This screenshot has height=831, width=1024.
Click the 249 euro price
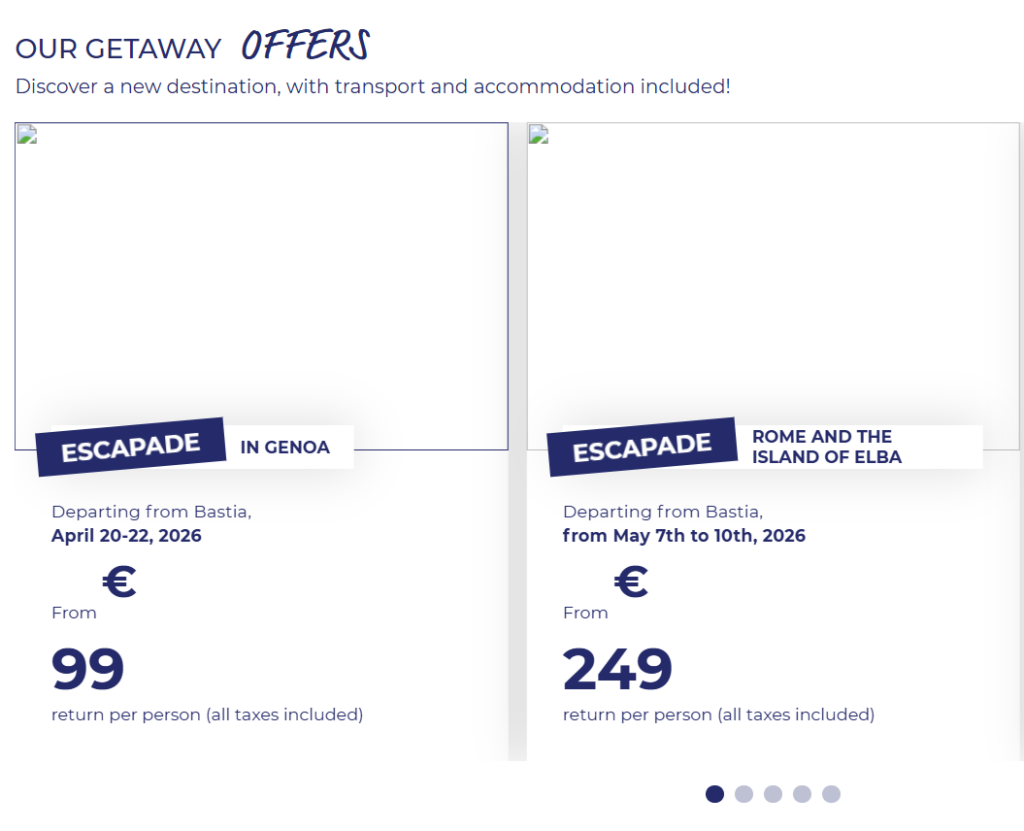tap(617, 670)
